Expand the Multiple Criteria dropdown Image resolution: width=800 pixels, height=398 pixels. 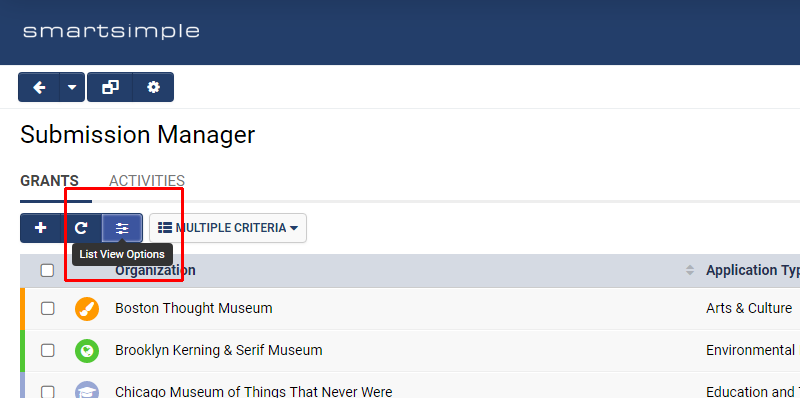tap(228, 228)
